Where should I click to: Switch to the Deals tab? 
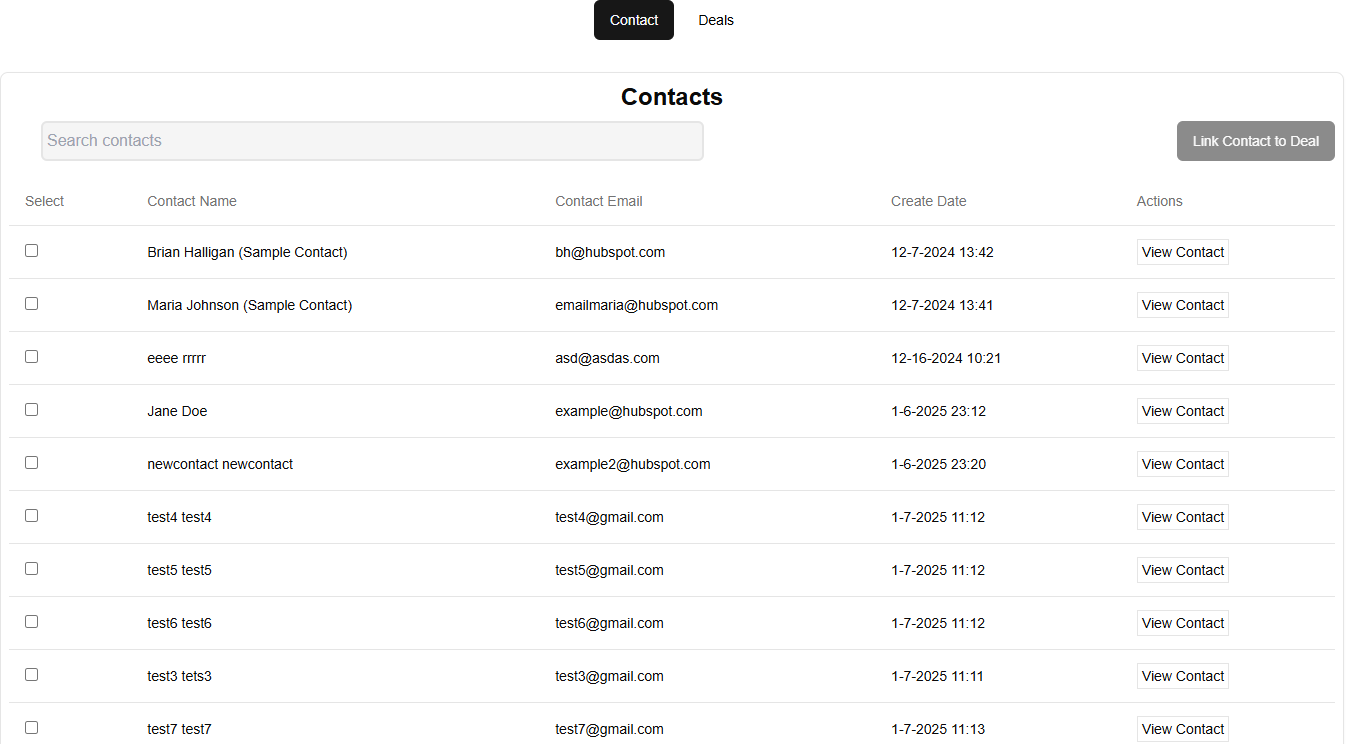[715, 20]
